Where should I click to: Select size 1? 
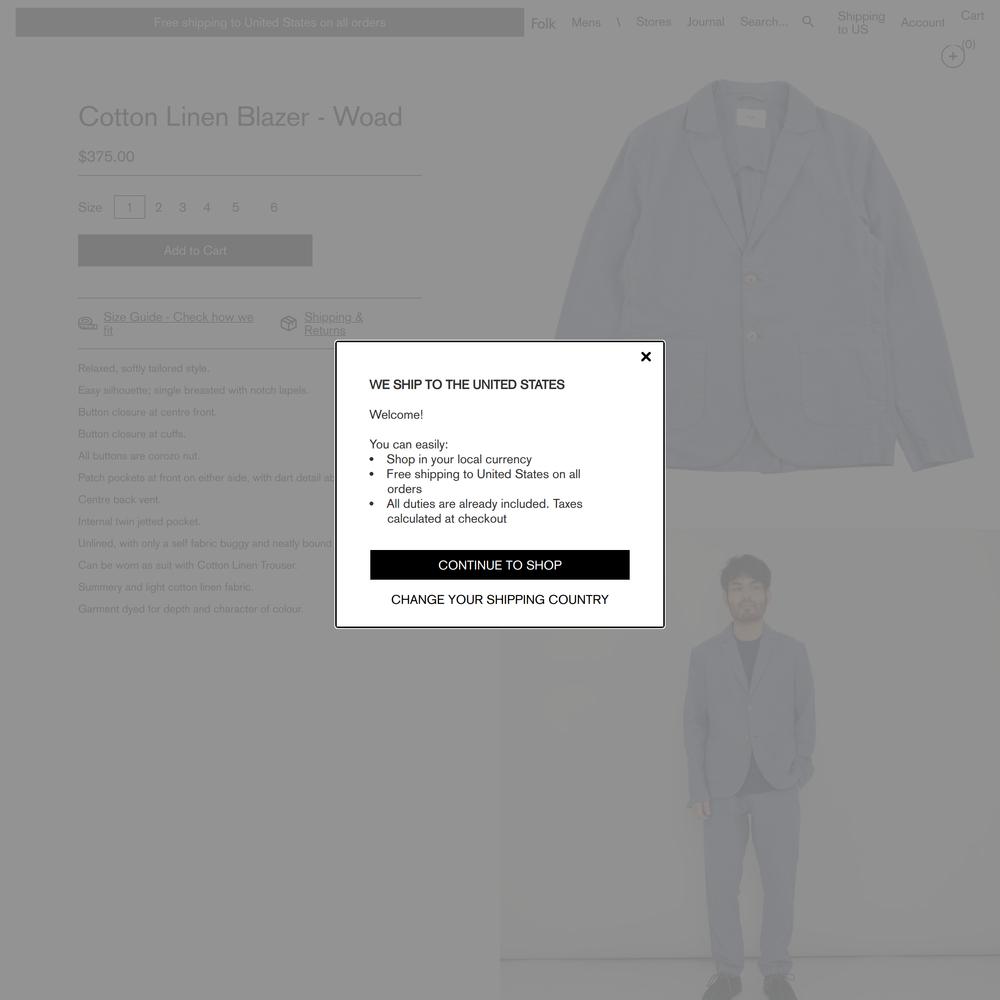pos(129,207)
